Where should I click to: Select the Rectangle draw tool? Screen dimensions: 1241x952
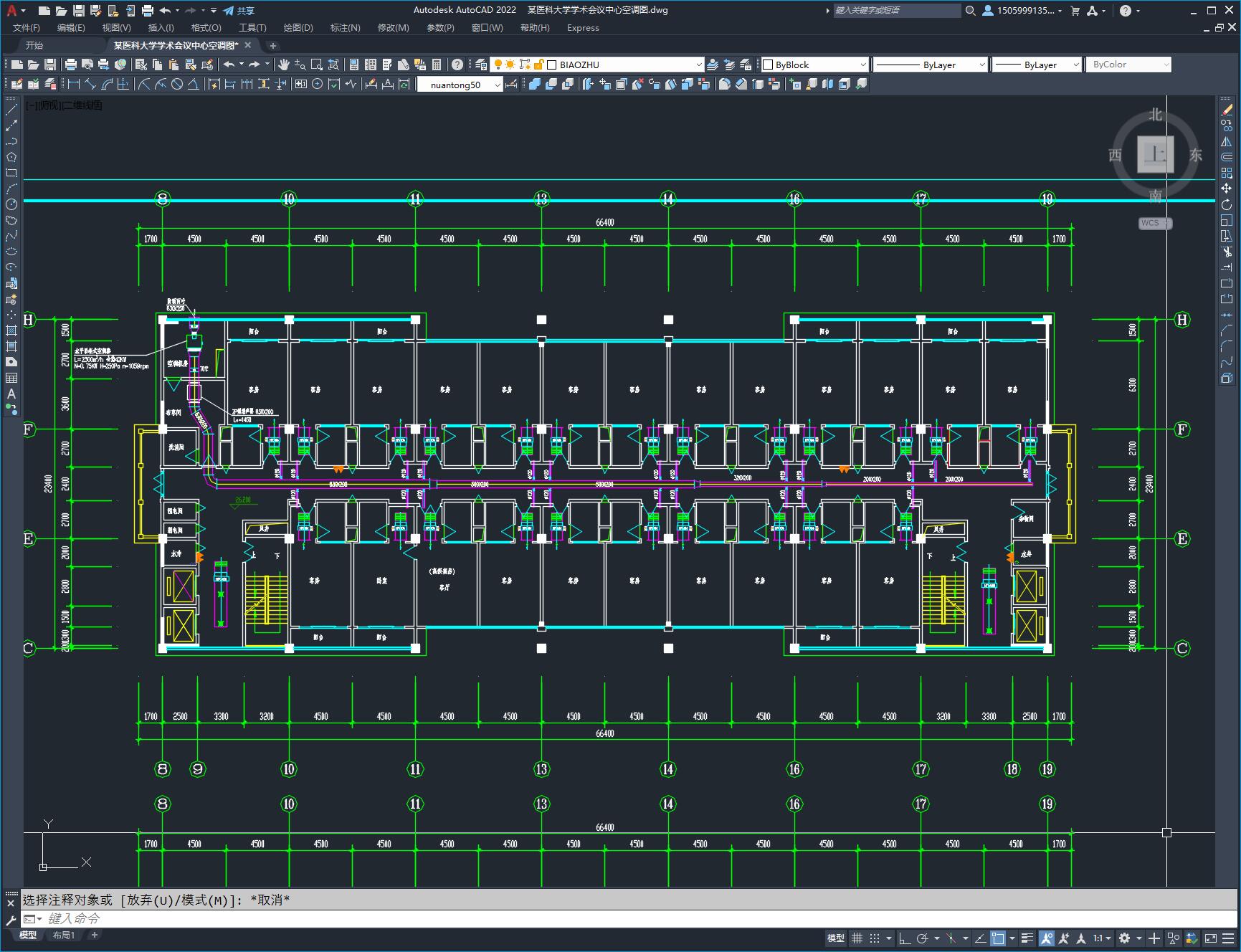coord(11,173)
